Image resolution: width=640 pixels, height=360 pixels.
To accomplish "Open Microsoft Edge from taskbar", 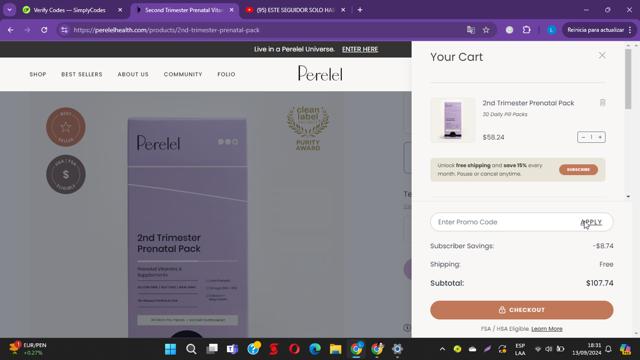I will [x=315, y=349].
